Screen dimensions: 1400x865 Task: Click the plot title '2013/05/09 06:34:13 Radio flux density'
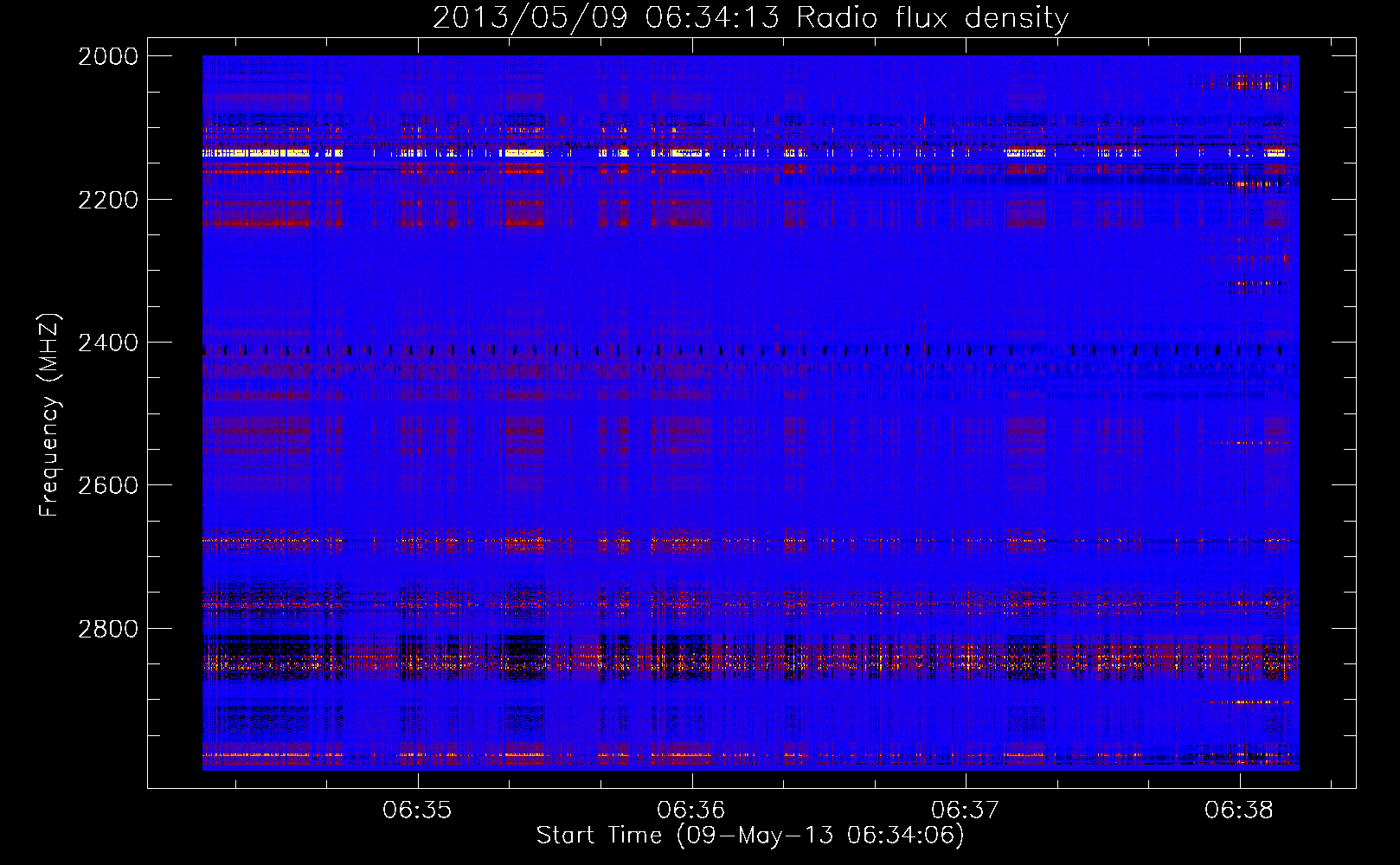tap(750, 17)
